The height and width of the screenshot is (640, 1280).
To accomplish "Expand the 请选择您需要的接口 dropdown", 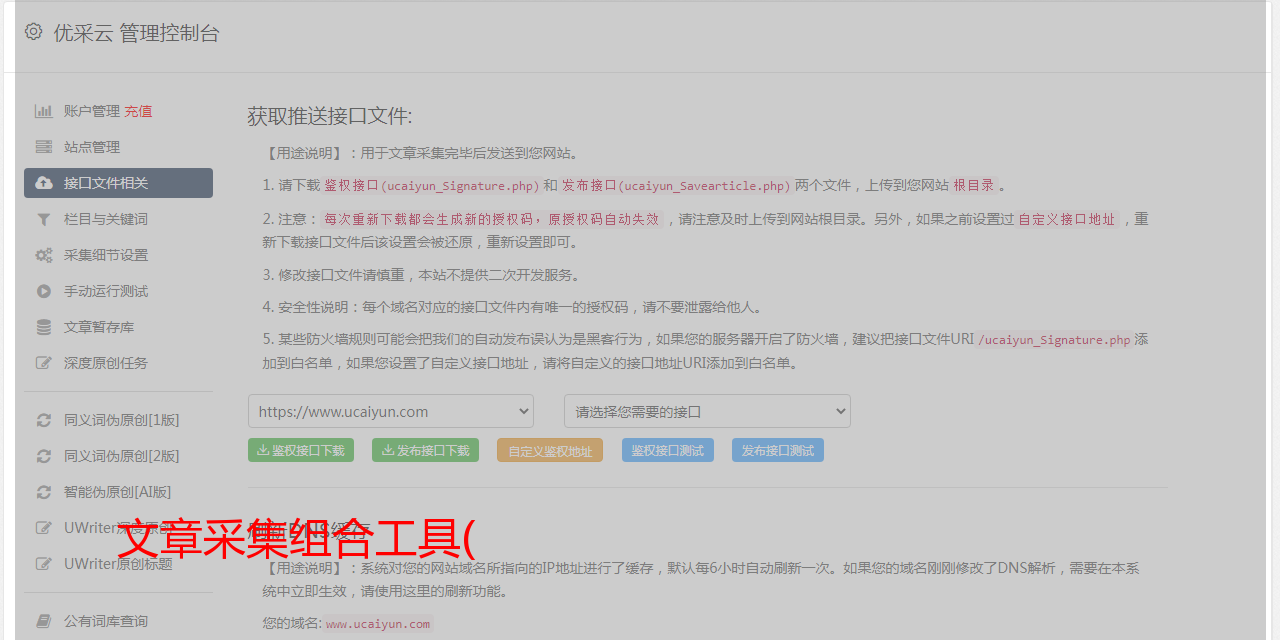I will [x=707, y=411].
